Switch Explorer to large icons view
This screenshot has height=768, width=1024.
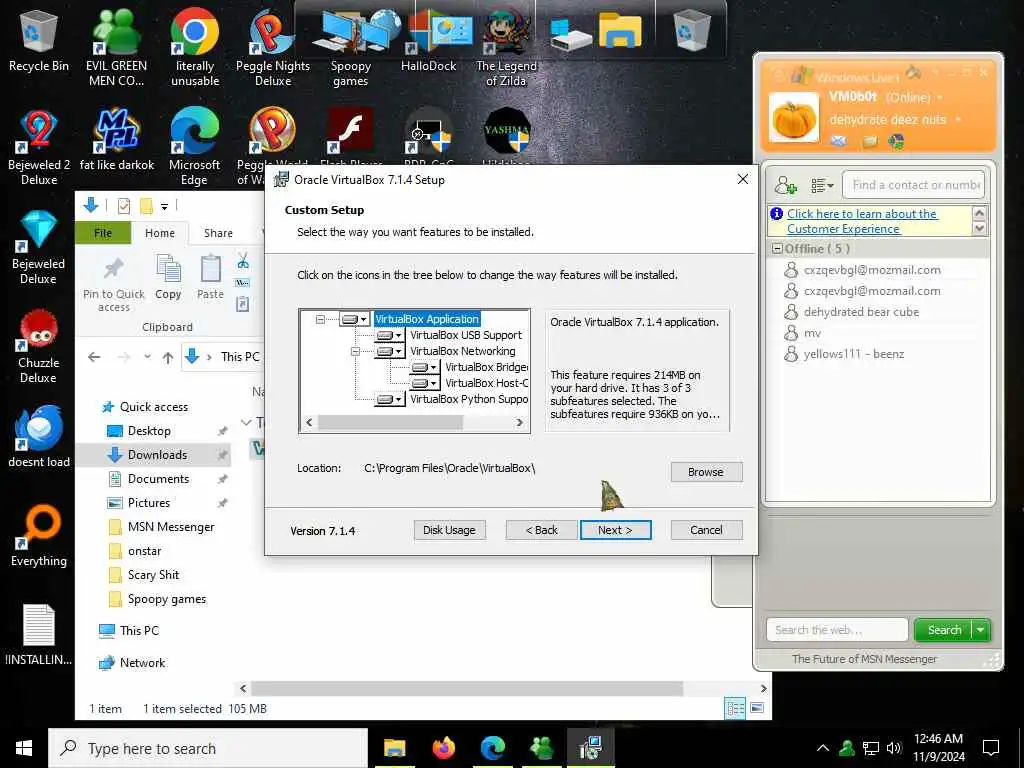[x=757, y=708]
